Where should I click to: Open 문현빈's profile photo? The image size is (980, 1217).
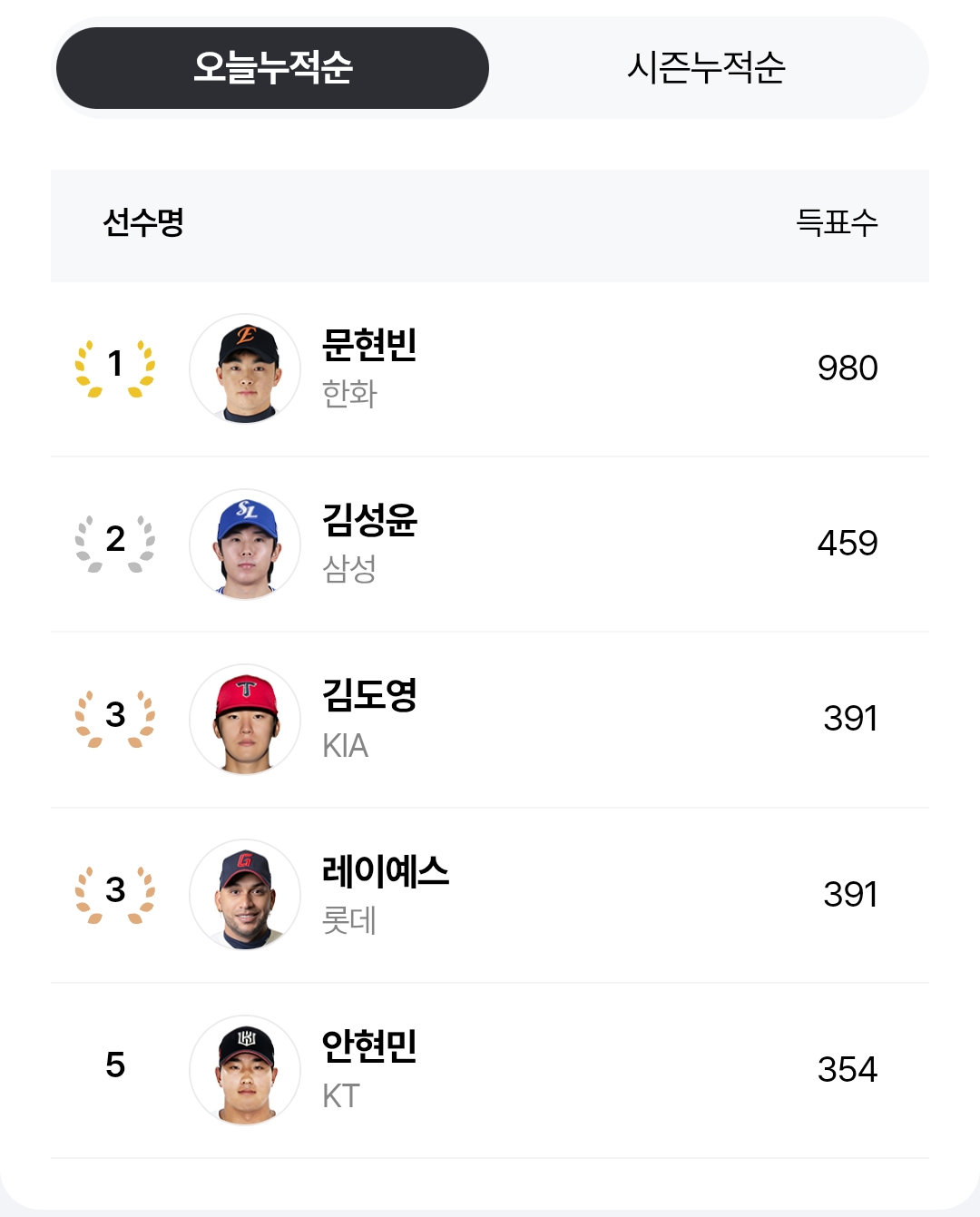[x=245, y=368]
